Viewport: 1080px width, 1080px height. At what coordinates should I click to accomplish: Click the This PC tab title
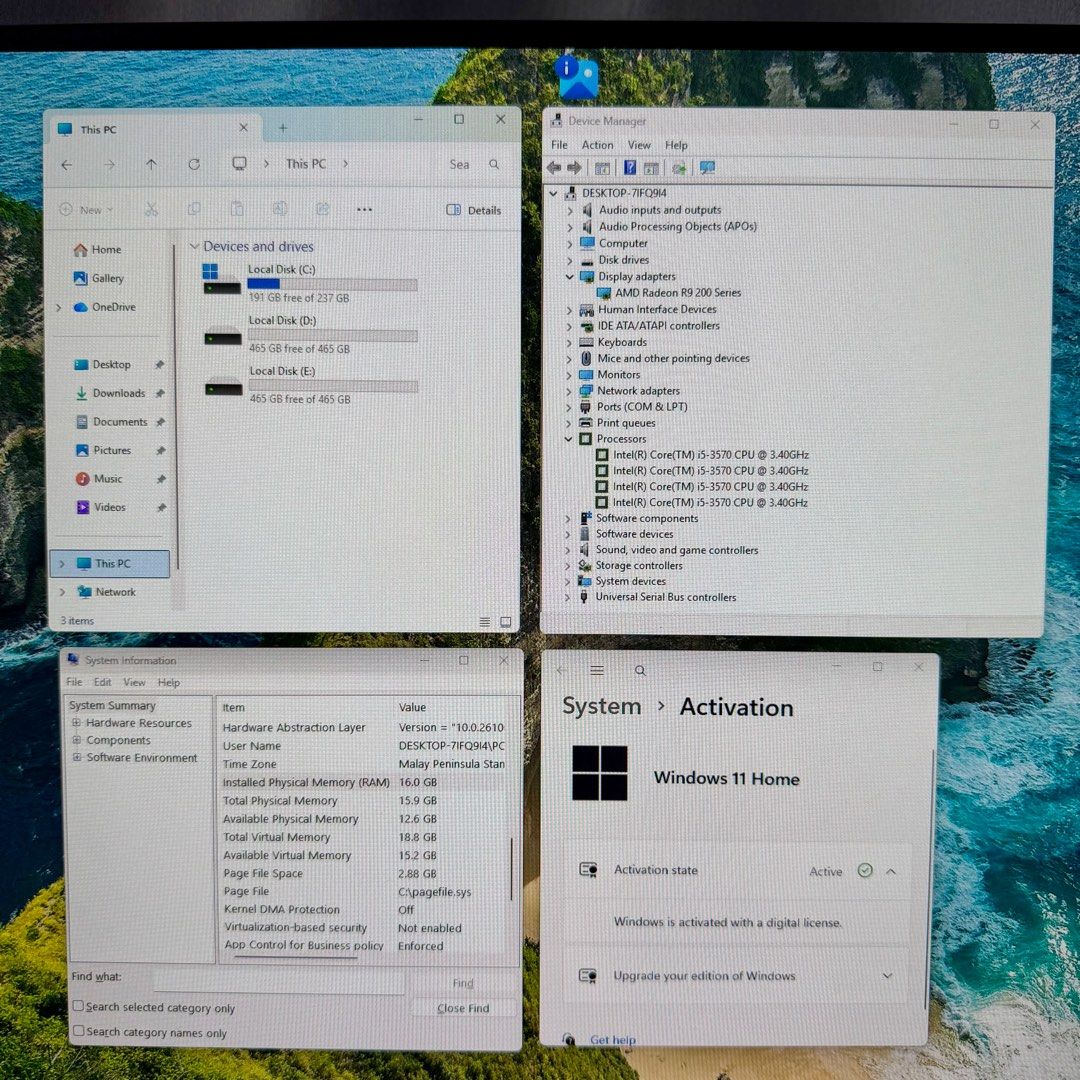pyautogui.click(x=98, y=129)
